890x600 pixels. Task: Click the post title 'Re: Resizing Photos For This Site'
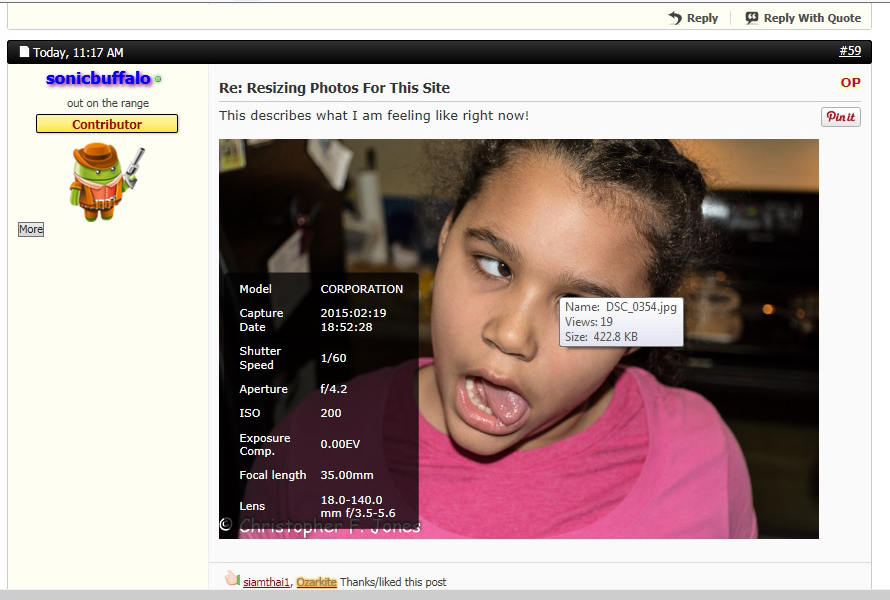point(334,88)
